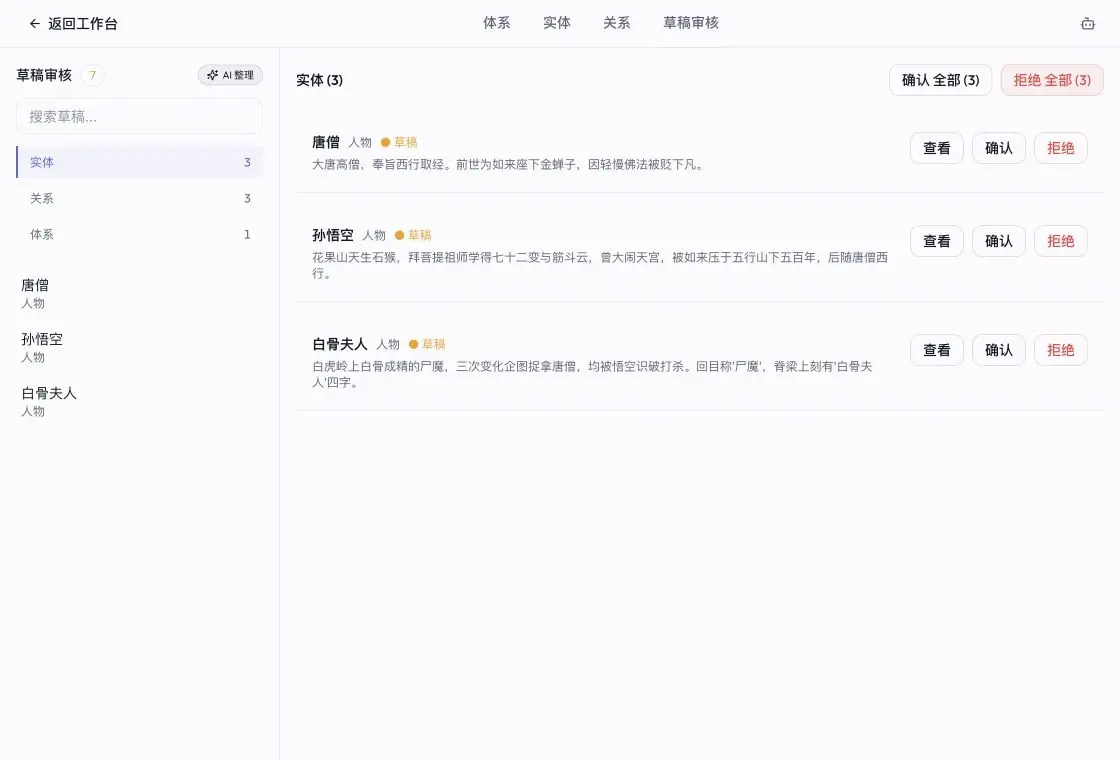
Task: View the 唐僧 draft via 查看
Action: [936, 148]
